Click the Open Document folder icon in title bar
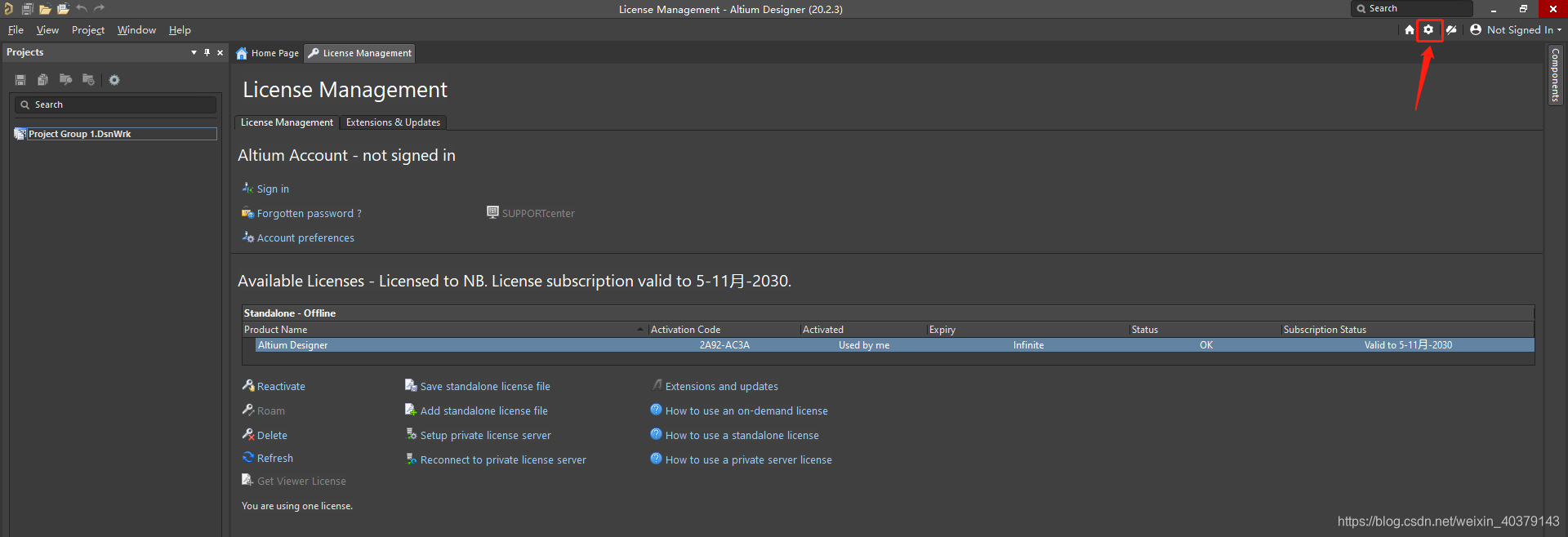 point(45,9)
